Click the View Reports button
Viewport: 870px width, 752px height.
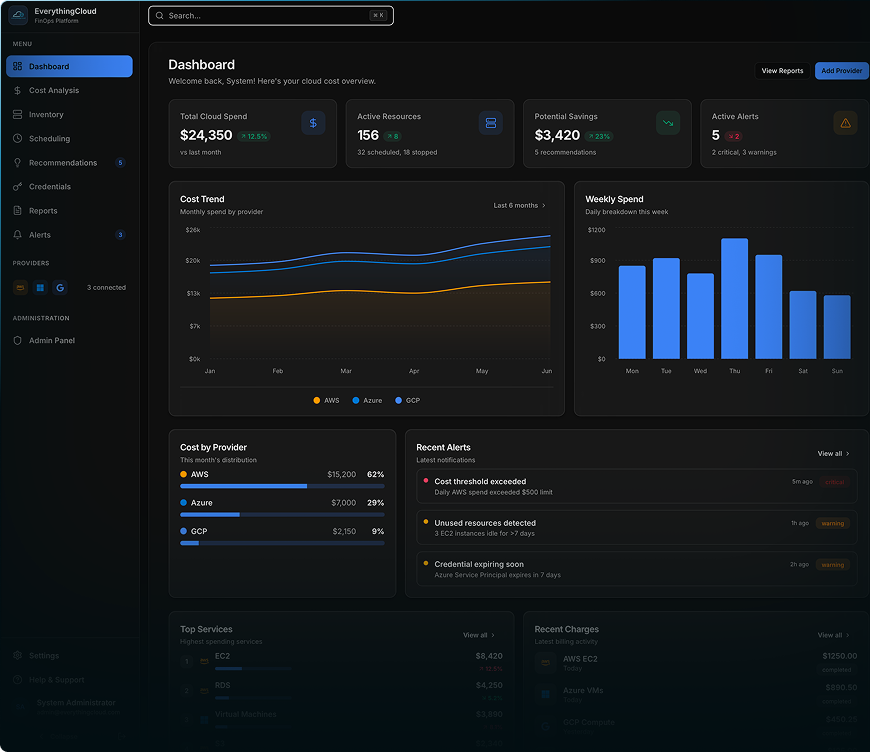782,71
